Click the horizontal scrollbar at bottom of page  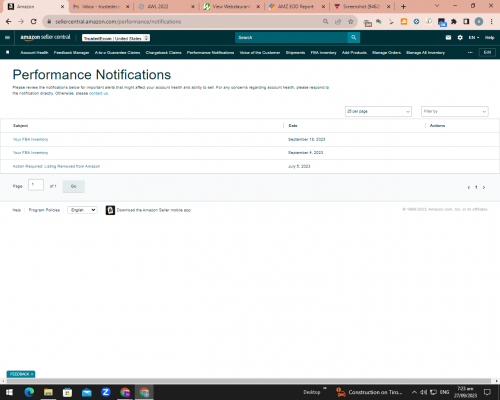pos(249,381)
